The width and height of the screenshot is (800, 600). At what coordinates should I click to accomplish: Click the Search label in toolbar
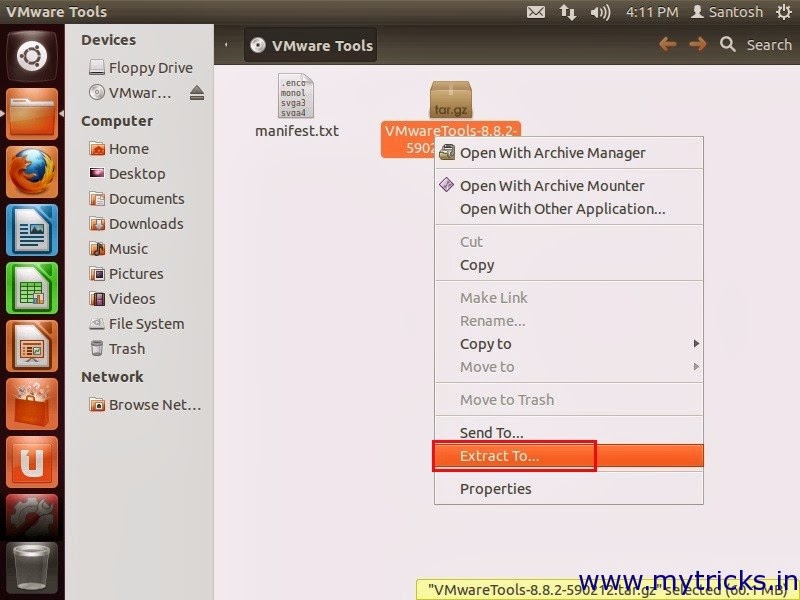point(769,45)
